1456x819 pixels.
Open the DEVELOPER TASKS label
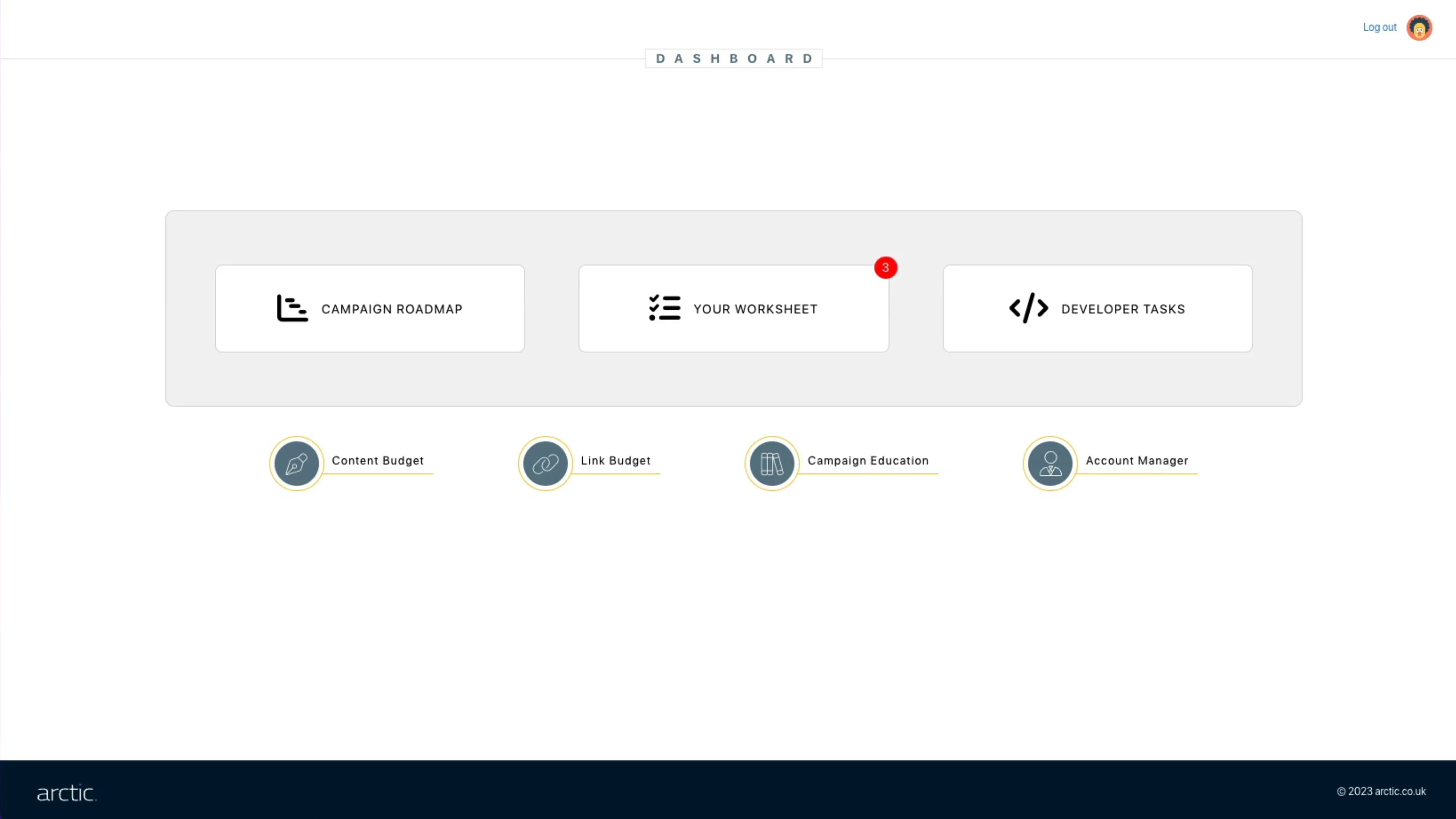pos(1123,309)
